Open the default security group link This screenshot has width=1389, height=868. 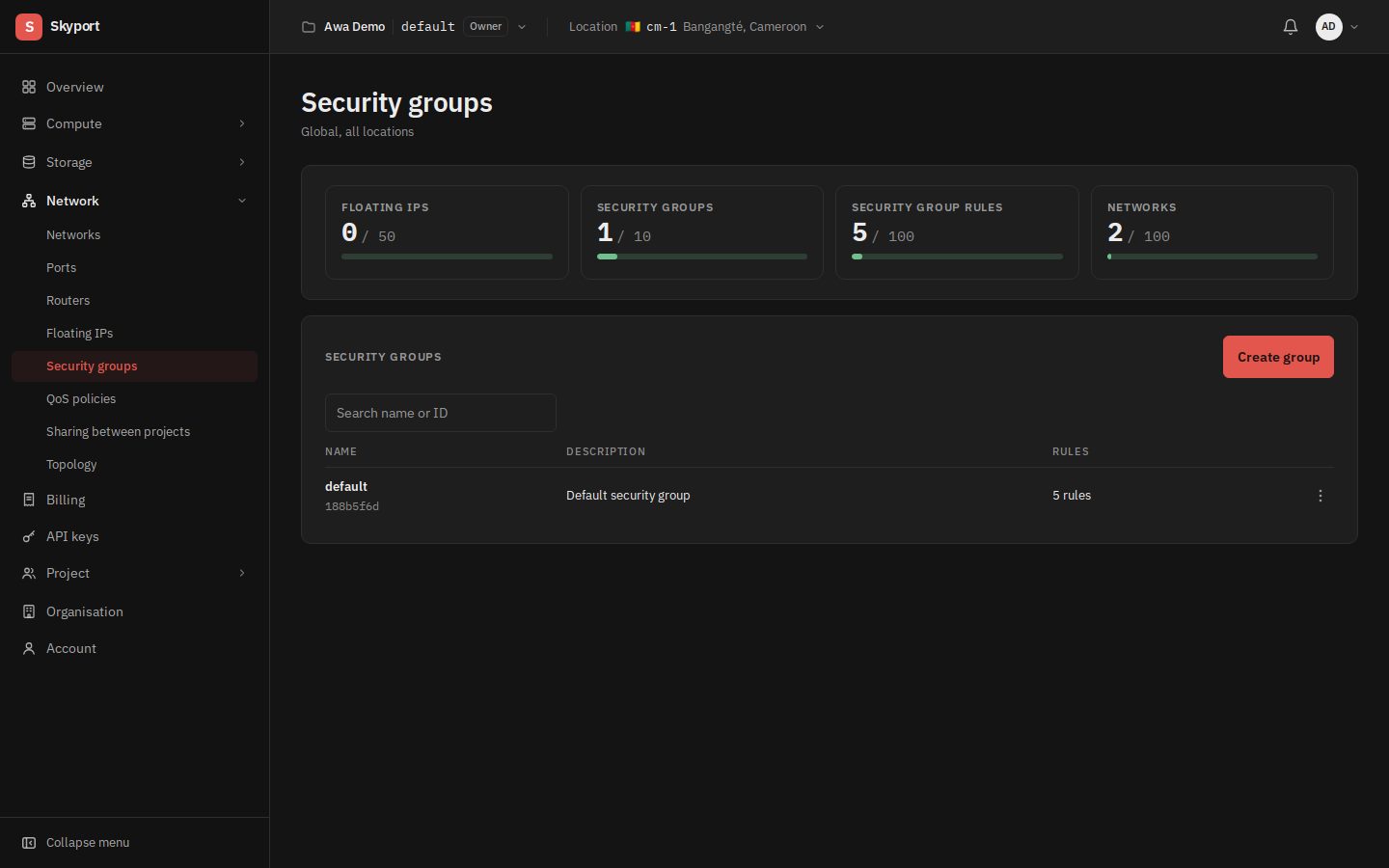[346, 486]
